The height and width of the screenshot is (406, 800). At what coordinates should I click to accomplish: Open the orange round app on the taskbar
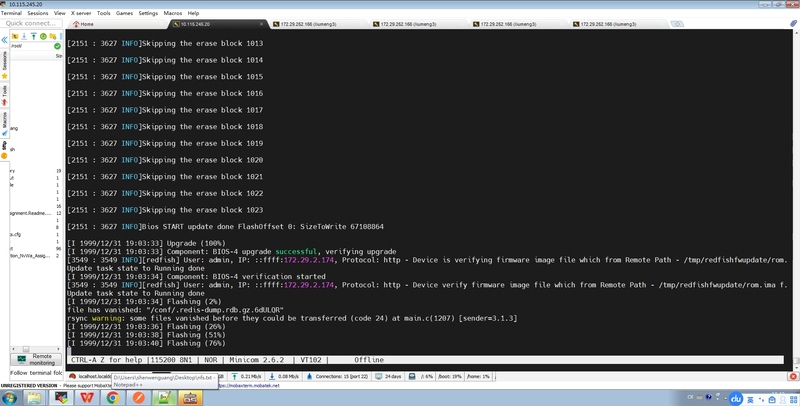[x=138, y=398]
